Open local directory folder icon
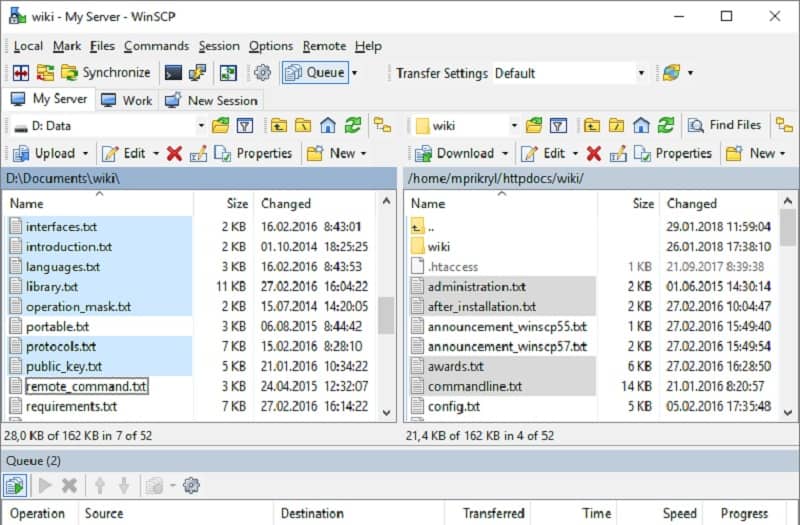The width and height of the screenshot is (800, 525). point(220,126)
